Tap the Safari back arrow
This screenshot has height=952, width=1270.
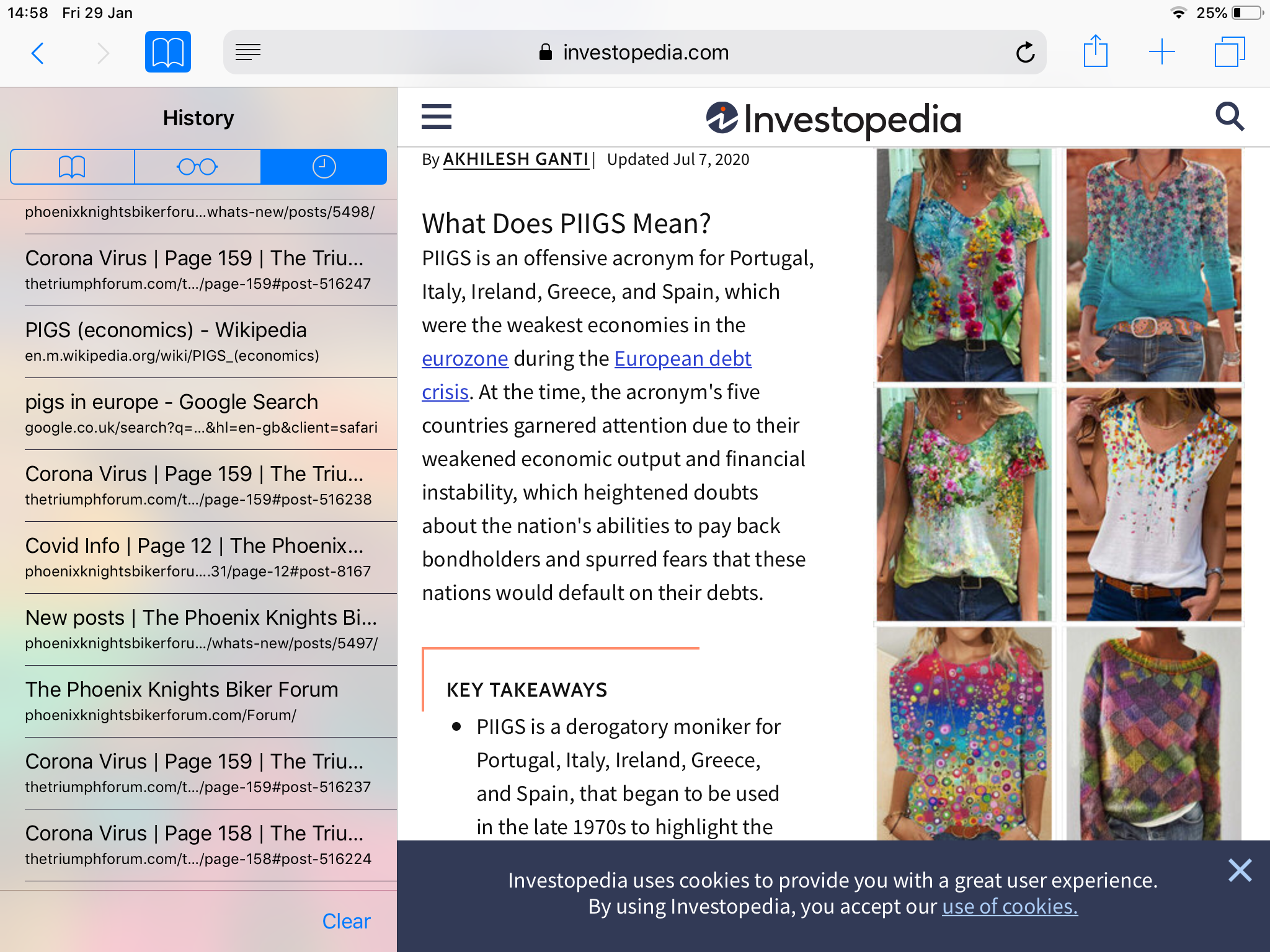click(38, 53)
